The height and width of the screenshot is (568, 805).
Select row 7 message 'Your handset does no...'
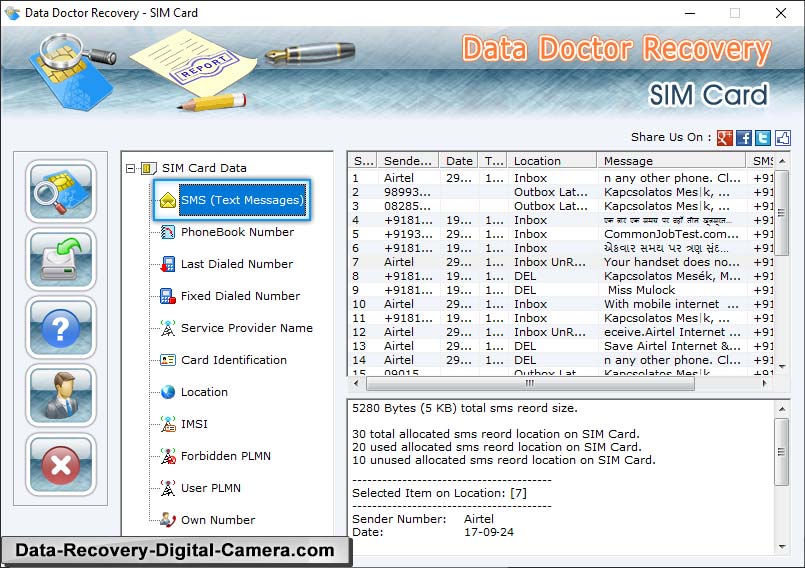672,262
